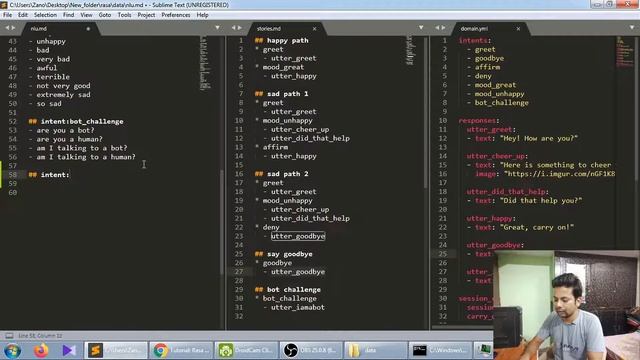Open the Find menu

(x=69, y=15)
